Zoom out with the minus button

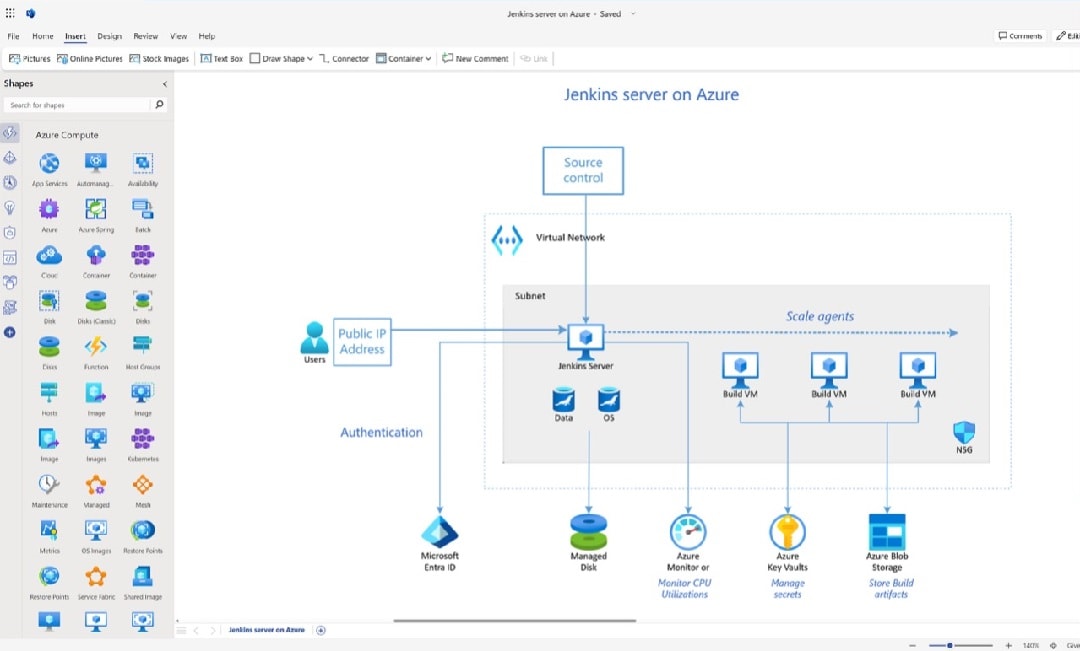point(913,645)
